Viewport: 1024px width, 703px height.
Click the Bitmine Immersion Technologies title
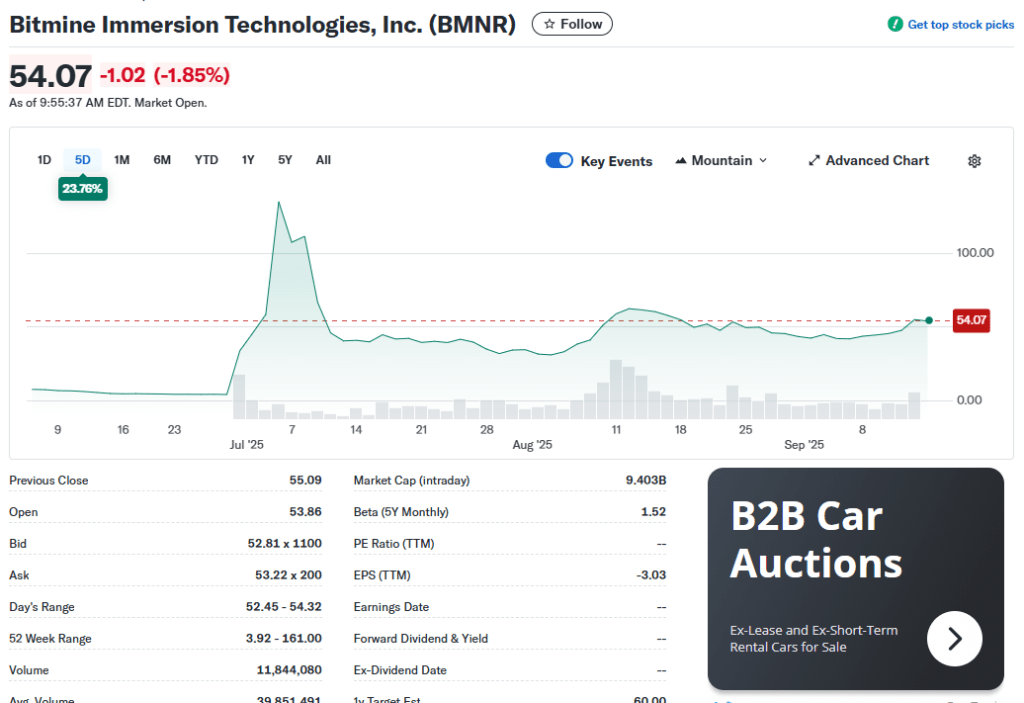pyautogui.click(x=262, y=25)
